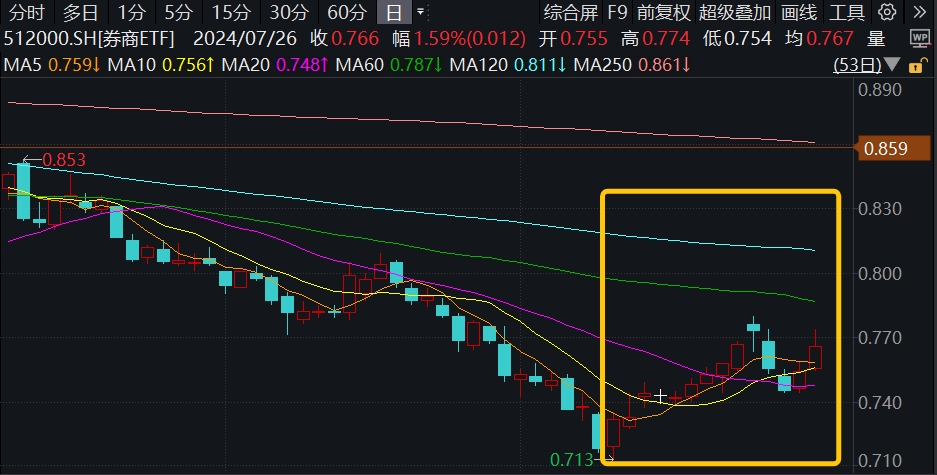The height and width of the screenshot is (475, 937).
Task: Select the 60分 period tab
Action: click(x=347, y=12)
